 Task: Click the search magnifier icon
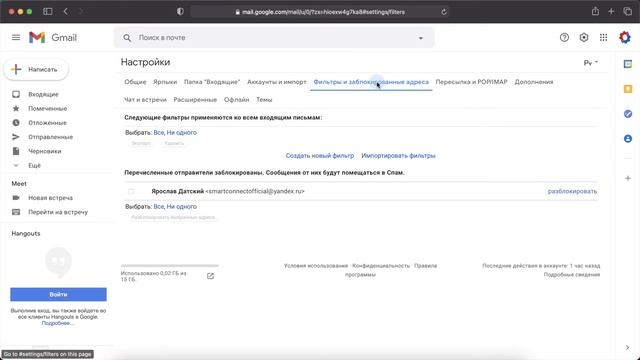click(x=127, y=38)
